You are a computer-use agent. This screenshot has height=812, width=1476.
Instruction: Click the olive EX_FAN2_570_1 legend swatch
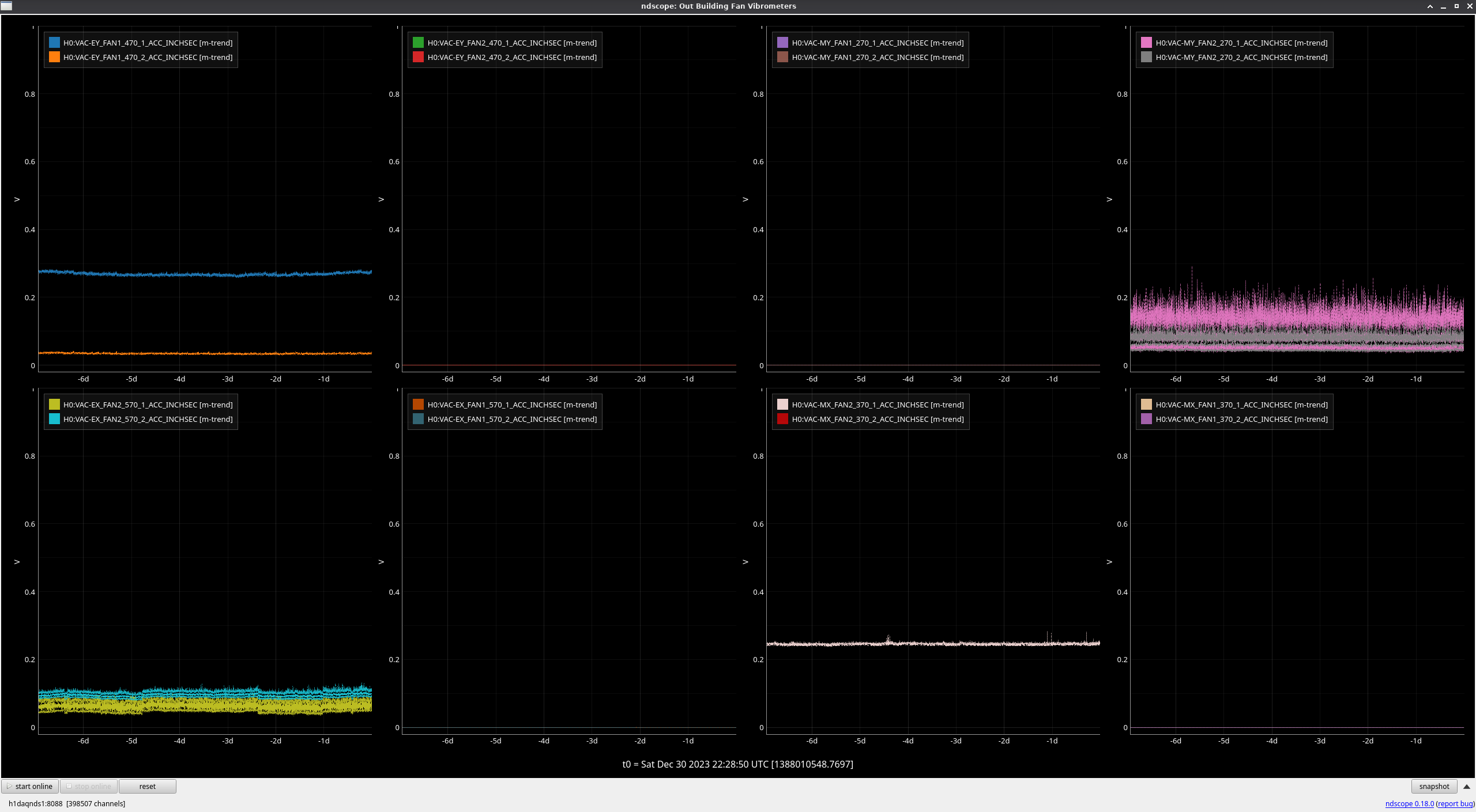54,405
